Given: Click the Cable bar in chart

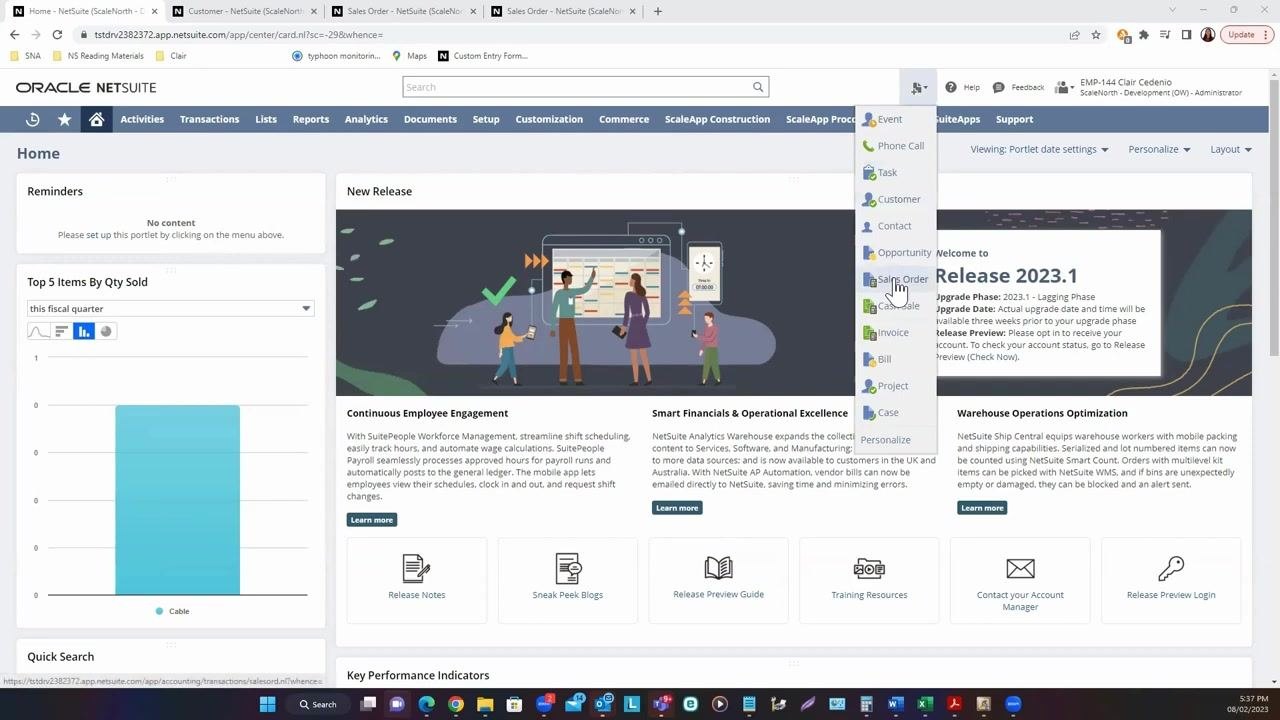Looking at the screenshot, I should pos(177,500).
